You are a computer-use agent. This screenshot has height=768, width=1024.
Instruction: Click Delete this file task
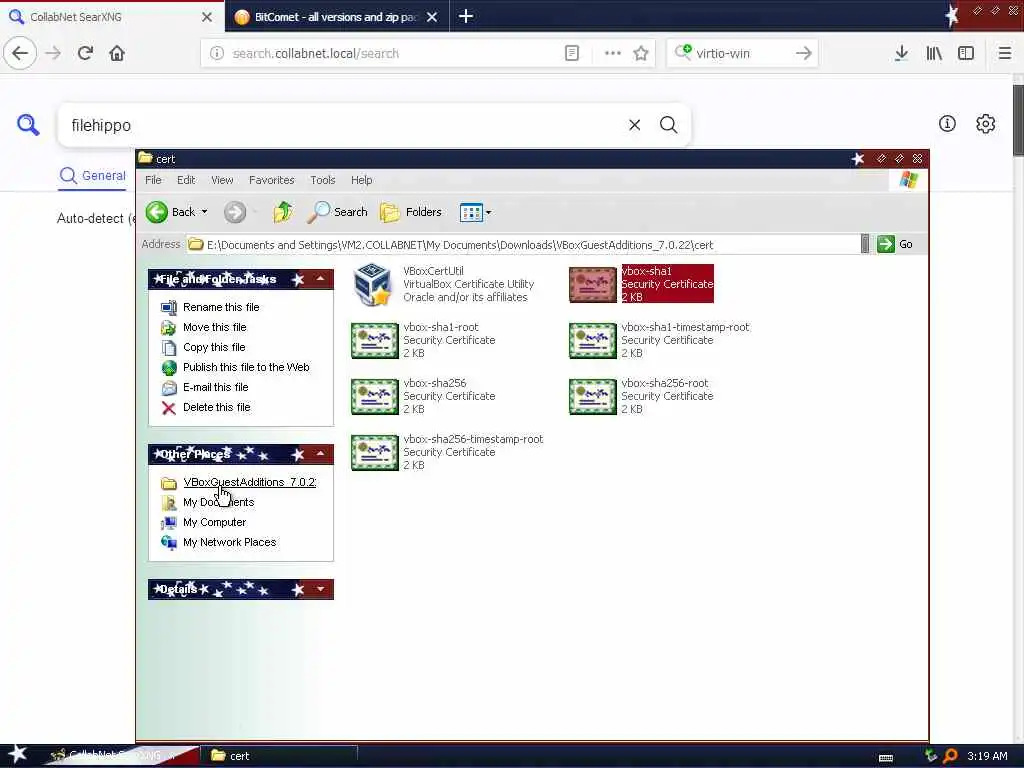217,408
